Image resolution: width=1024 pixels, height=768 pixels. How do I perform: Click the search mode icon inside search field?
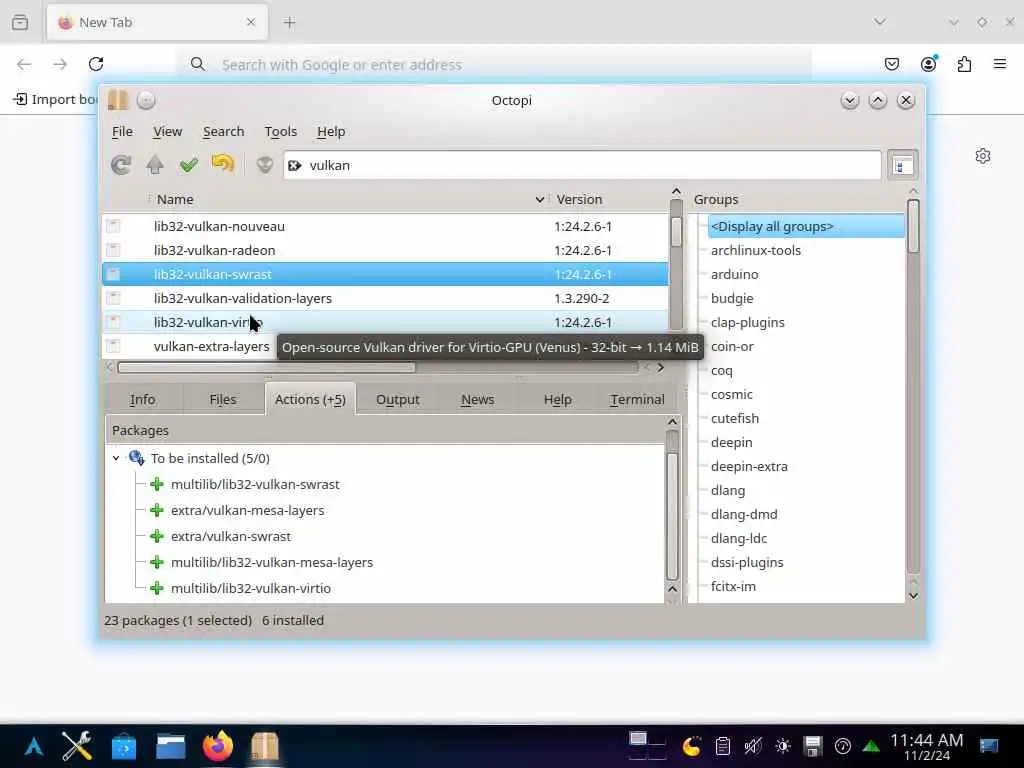295,166
